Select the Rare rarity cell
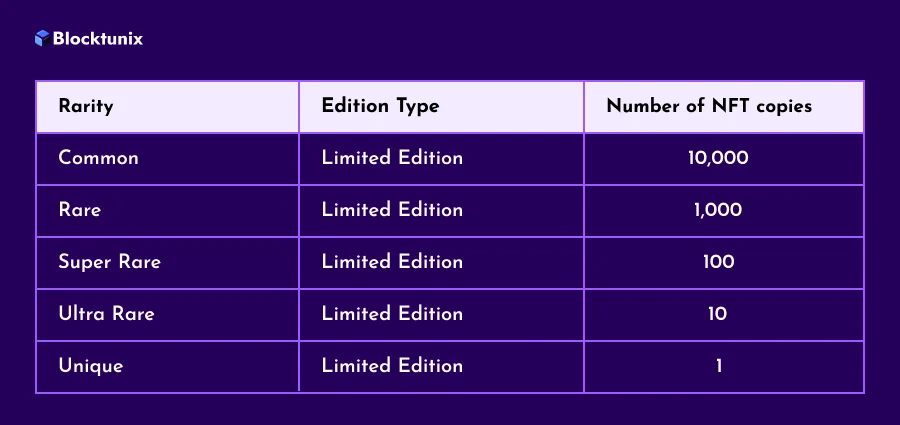The height and width of the screenshot is (425, 900). coord(80,210)
